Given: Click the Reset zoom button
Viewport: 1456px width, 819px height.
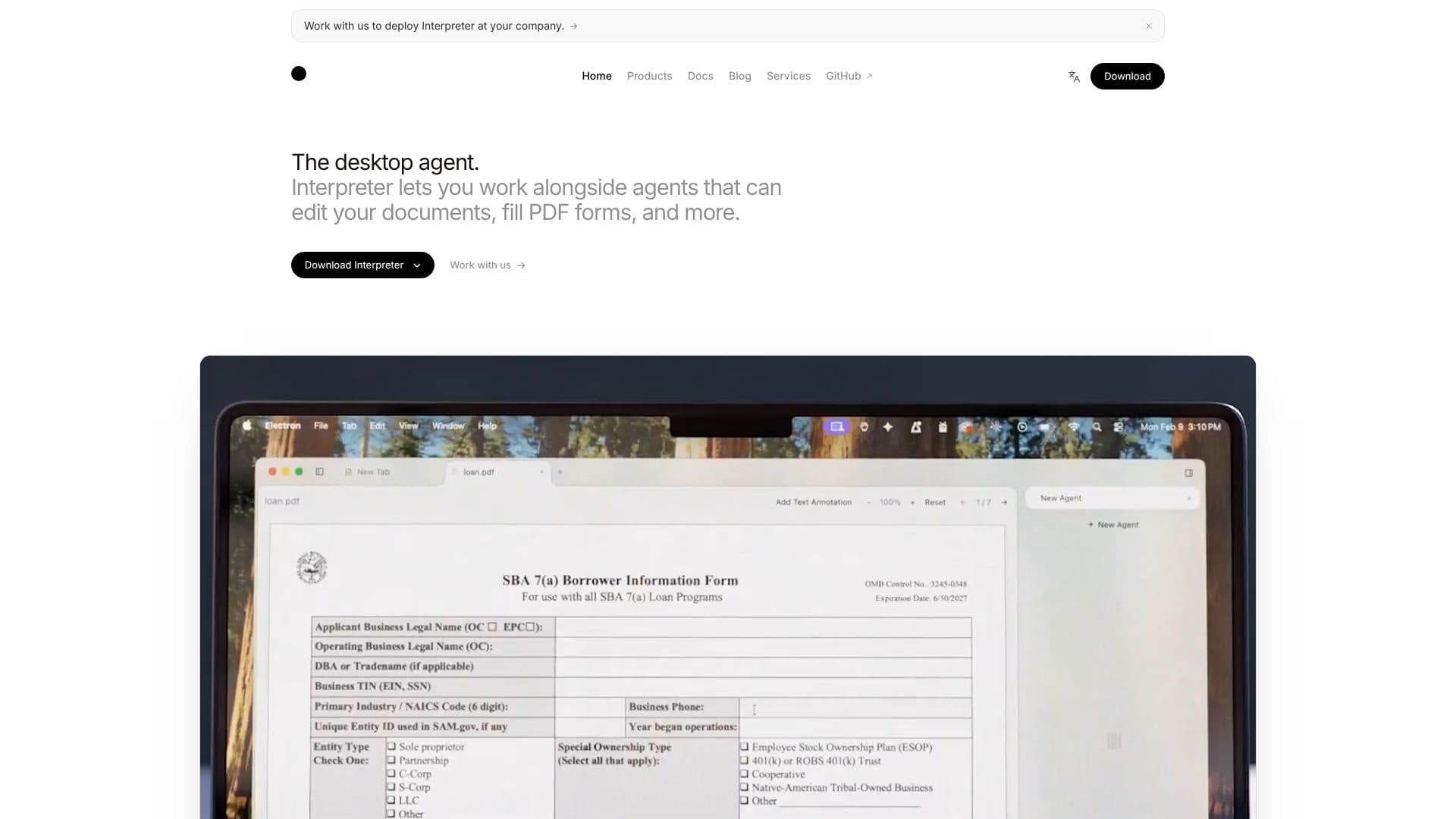Looking at the screenshot, I should [934, 502].
